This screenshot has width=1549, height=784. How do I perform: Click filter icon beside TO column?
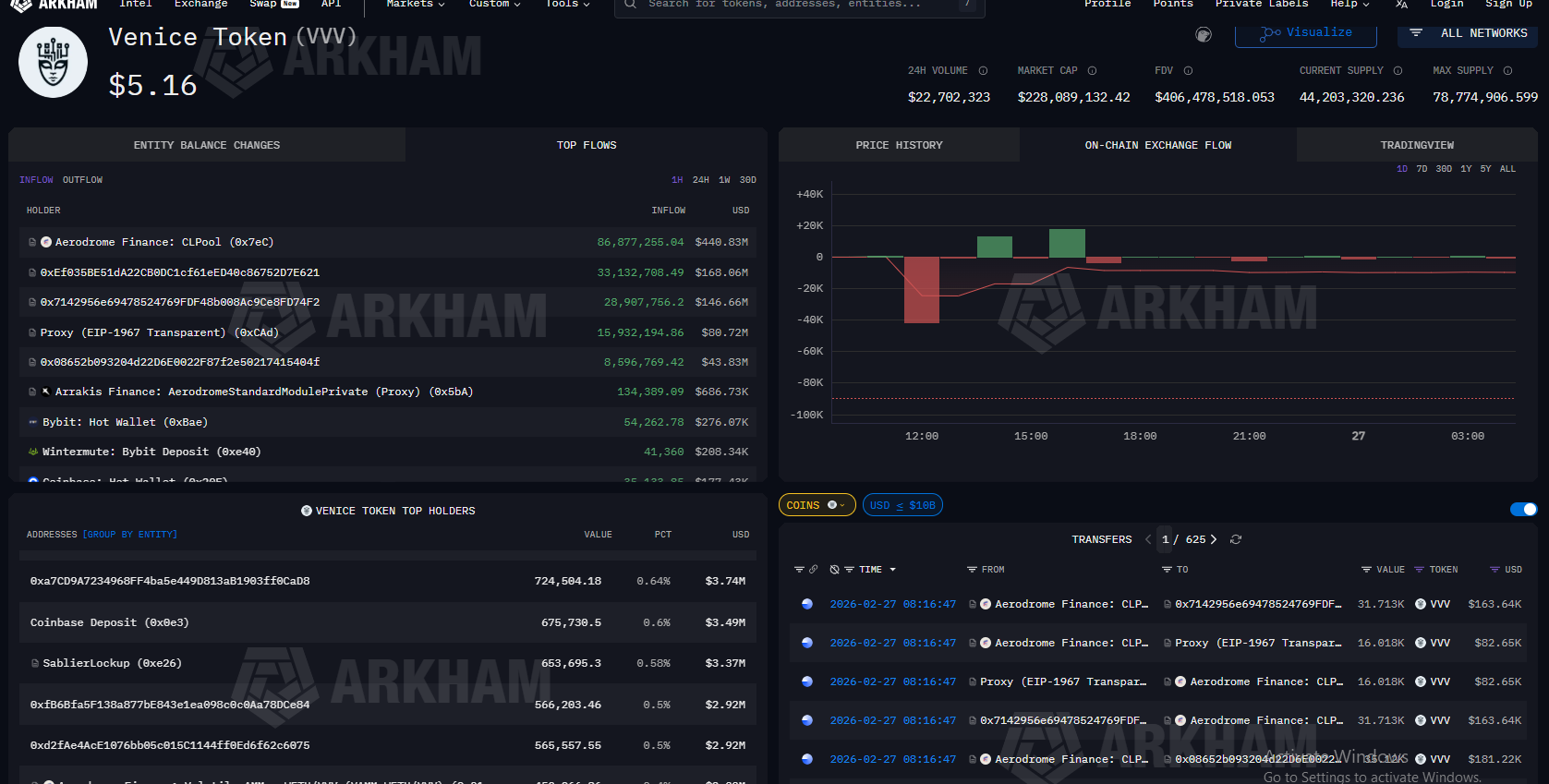click(x=1167, y=570)
